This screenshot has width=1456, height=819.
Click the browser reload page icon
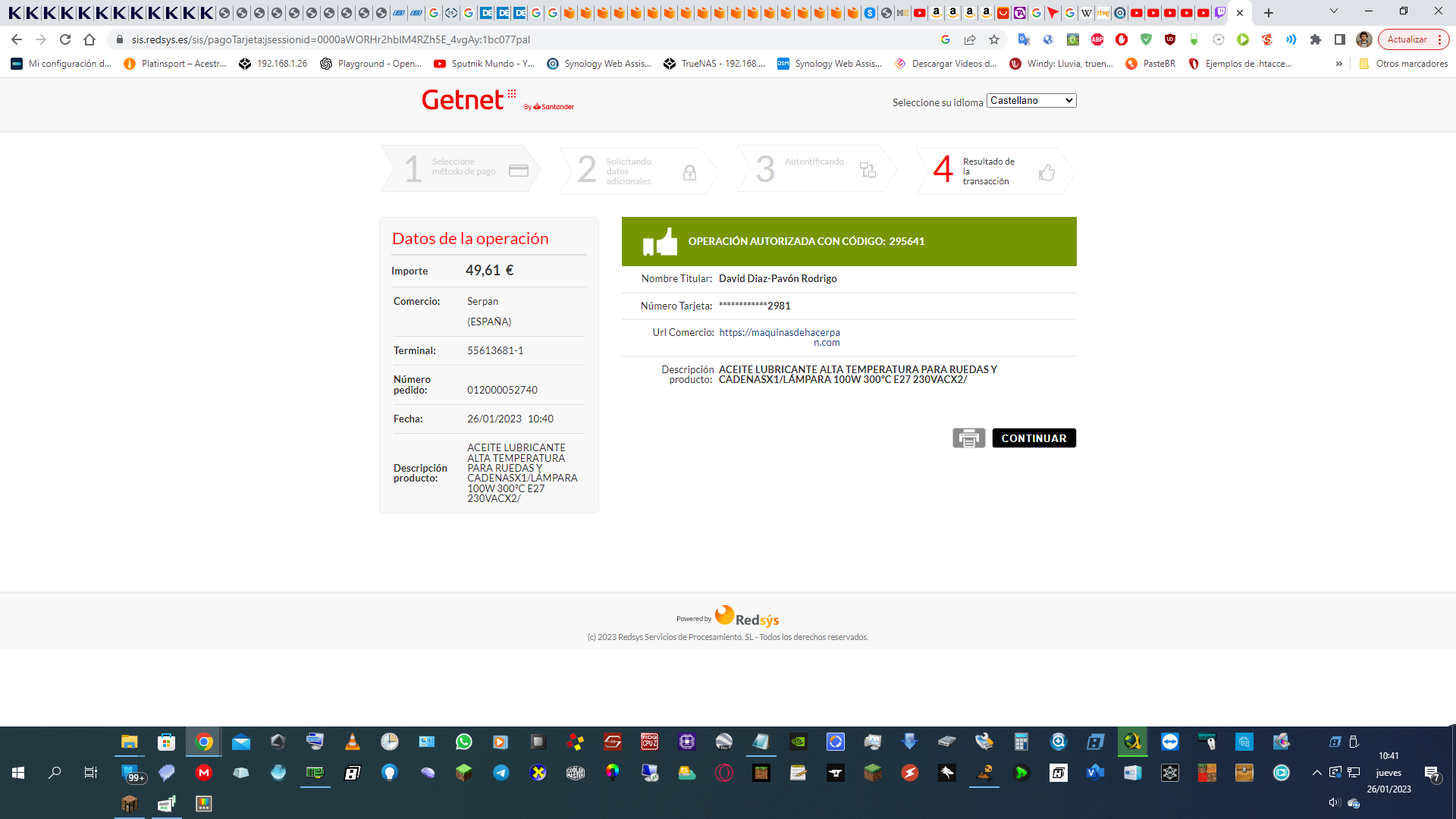coord(65,39)
